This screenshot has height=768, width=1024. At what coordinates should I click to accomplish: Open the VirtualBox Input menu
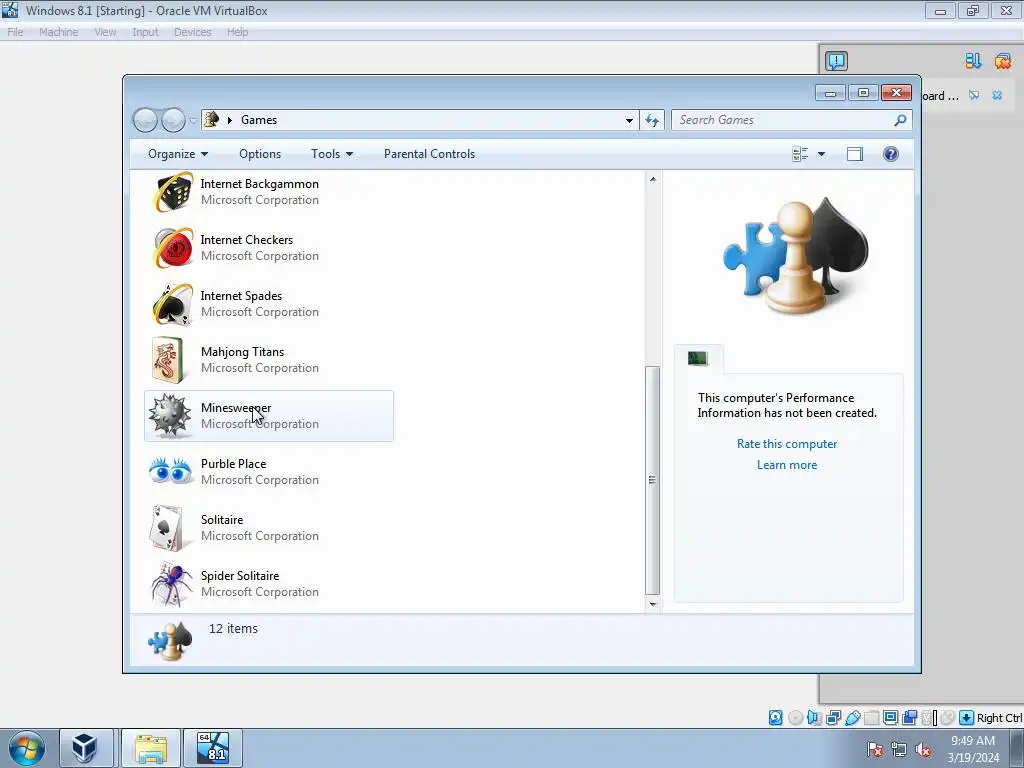coord(145,32)
